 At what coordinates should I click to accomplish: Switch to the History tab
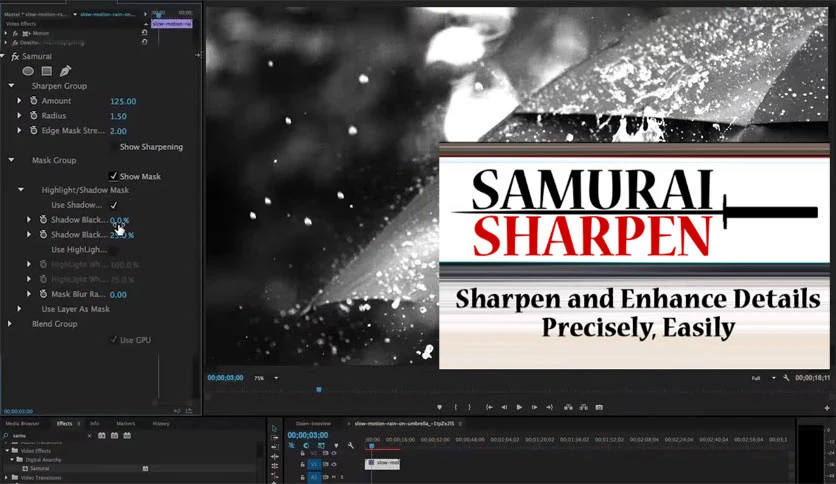(x=161, y=424)
